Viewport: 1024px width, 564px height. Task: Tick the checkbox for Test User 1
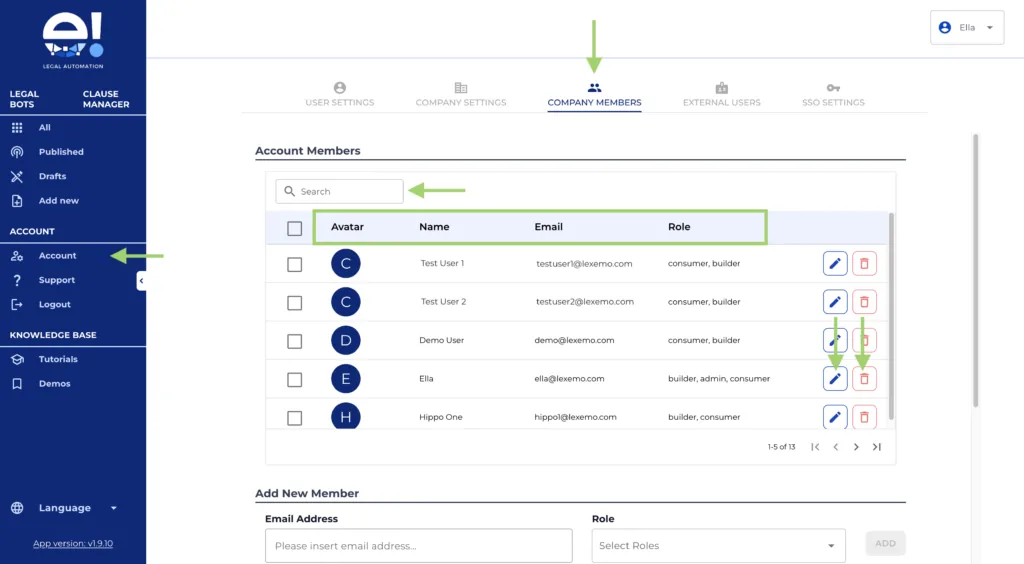coord(294,265)
